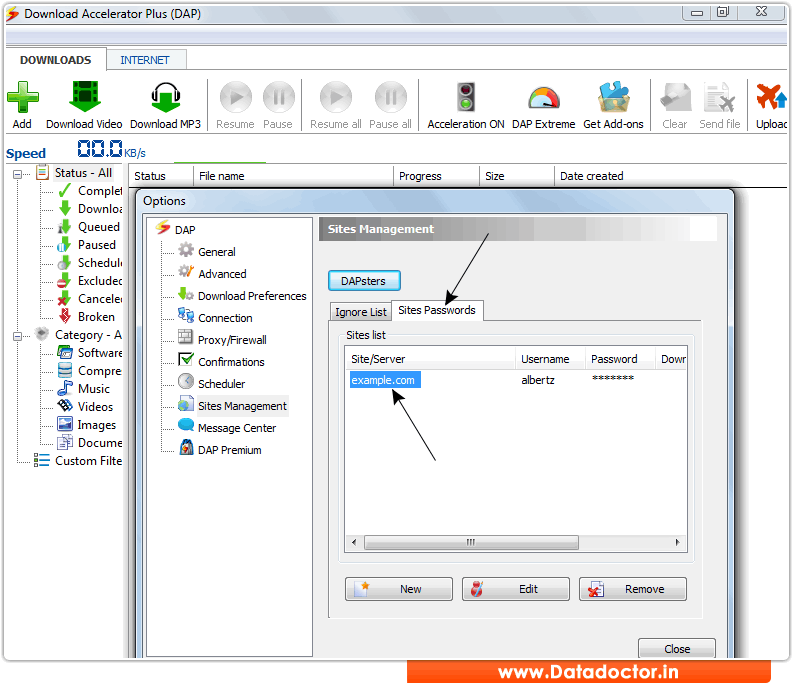This screenshot has height=683, width=793.
Task: Close the Options dialog
Action: (x=677, y=649)
